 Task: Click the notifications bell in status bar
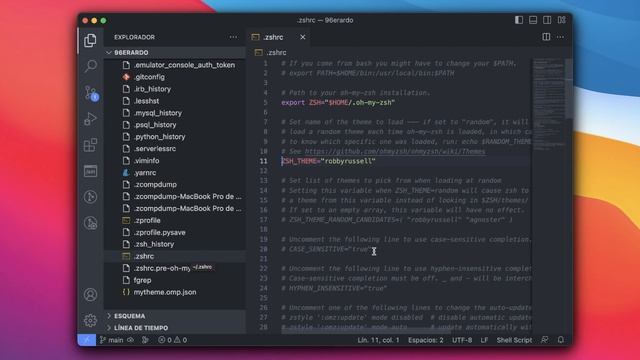coord(561,340)
